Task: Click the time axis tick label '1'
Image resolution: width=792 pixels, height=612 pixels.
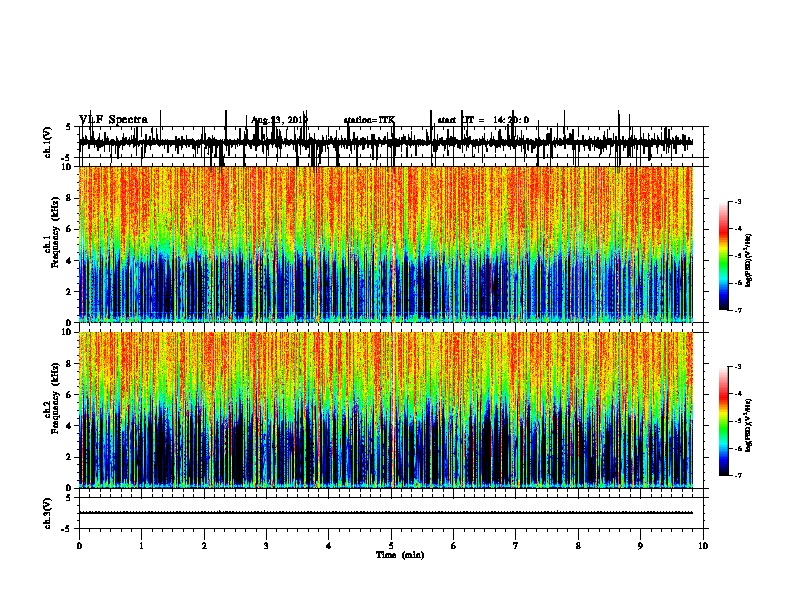Action: [141, 546]
